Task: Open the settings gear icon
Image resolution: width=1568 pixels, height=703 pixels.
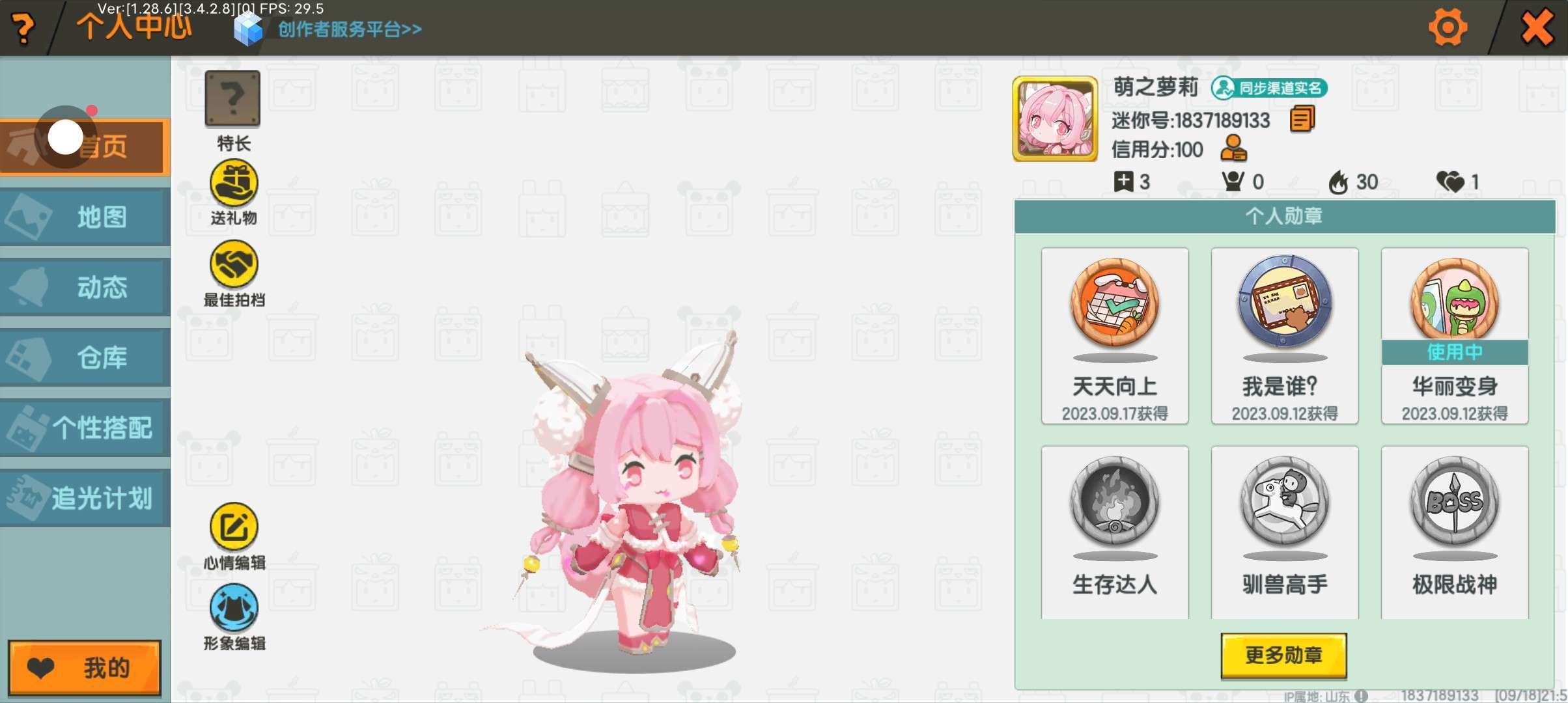Action: (1448, 27)
